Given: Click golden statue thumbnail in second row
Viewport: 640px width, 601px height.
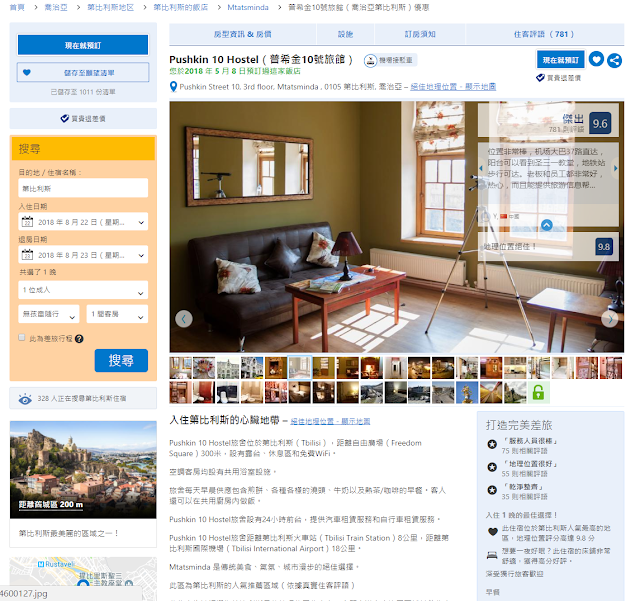Looking at the screenshot, I should coord(467,392).
